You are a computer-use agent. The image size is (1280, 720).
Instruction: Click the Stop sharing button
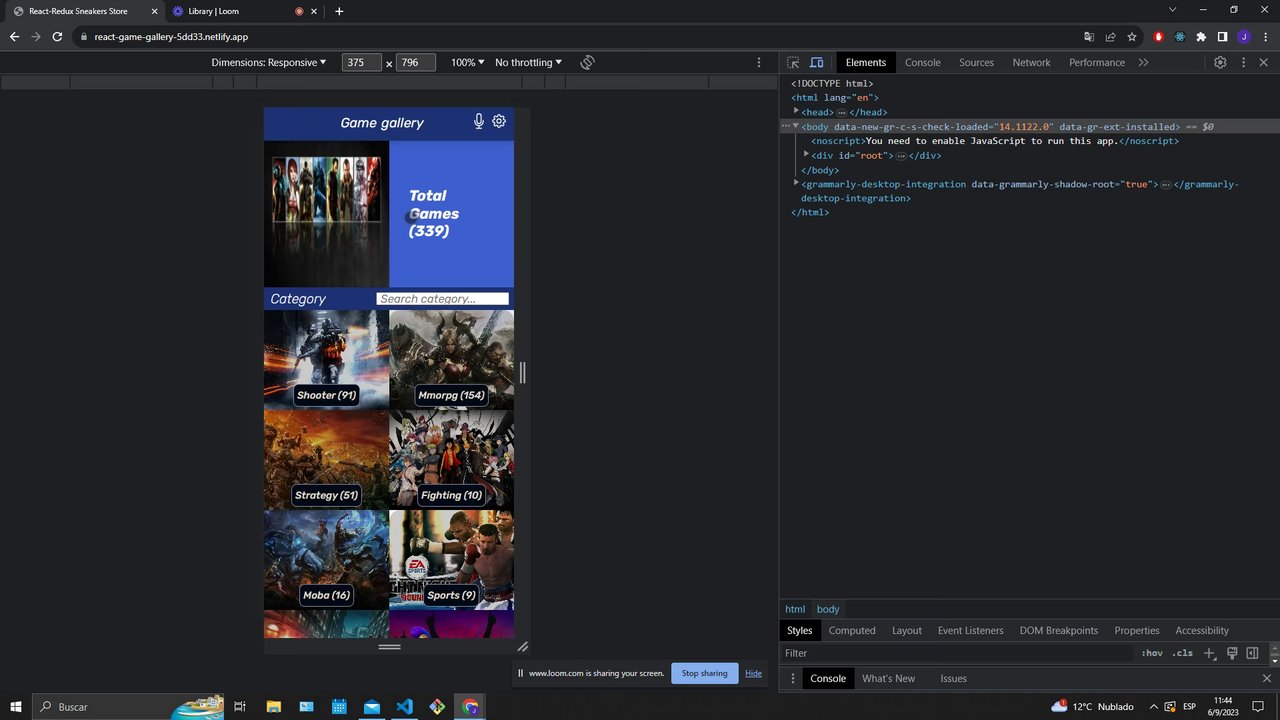(705, 673)
